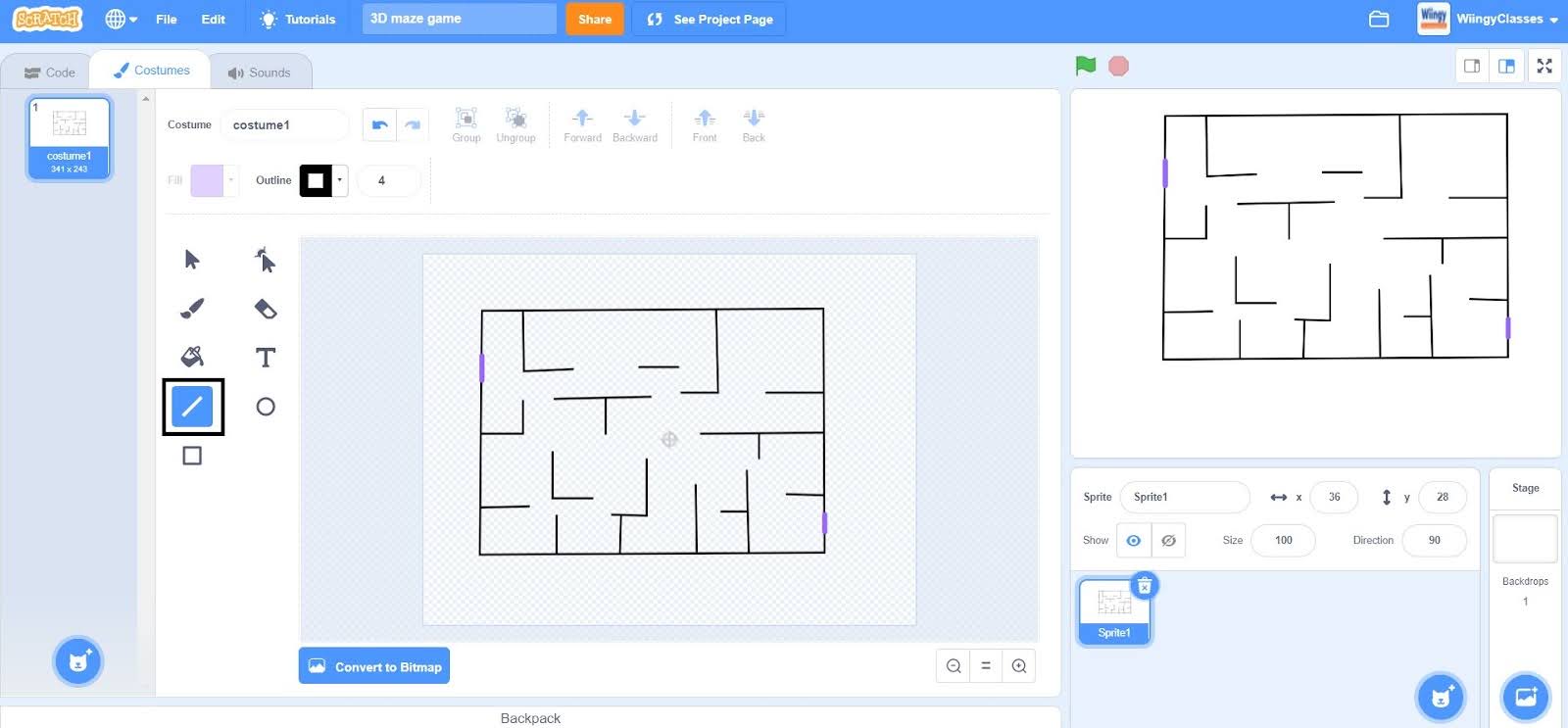Switch to large stage layout

[x=1506, y=66]
